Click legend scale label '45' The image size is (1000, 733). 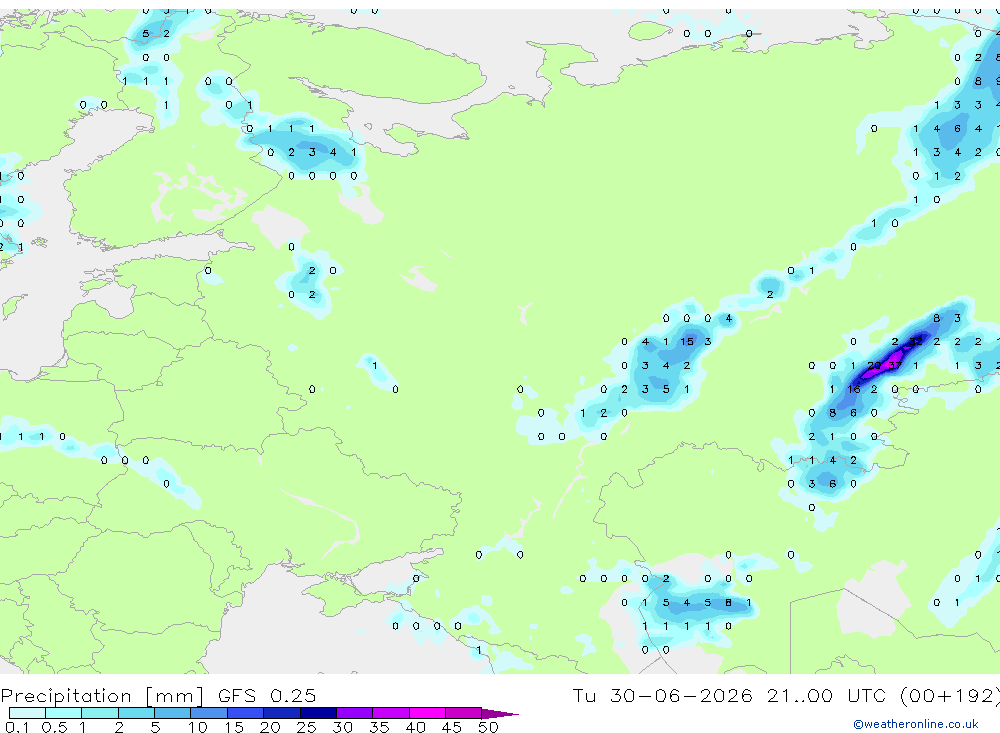pos(452,727)
